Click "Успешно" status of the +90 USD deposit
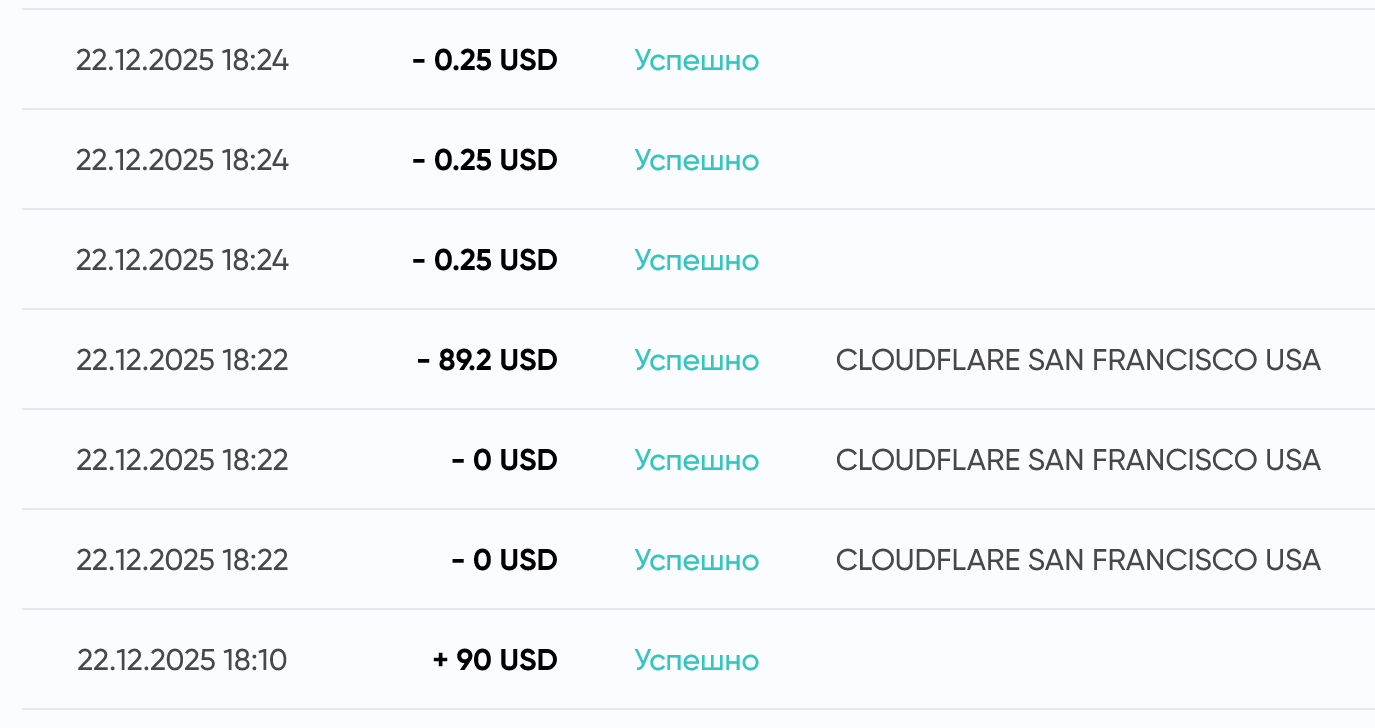Image resolution: width=1375 pixels, height=728 pixels. (x=697, y=660)
